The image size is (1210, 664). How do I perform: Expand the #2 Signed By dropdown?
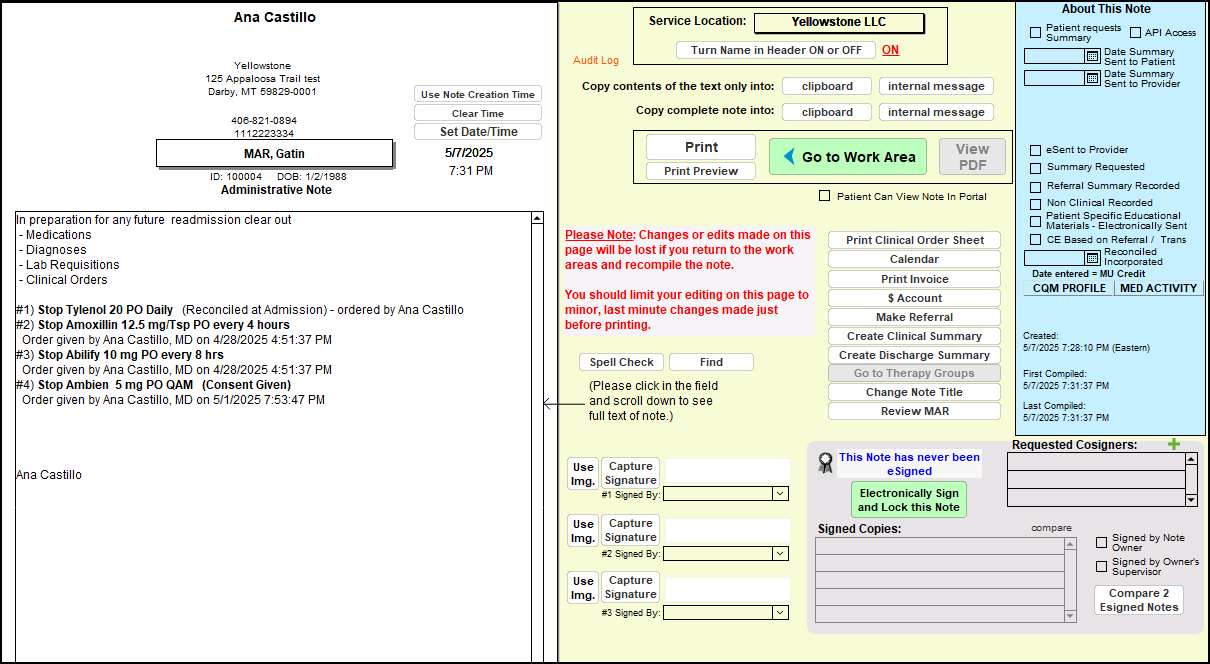(x=780, y=553)
